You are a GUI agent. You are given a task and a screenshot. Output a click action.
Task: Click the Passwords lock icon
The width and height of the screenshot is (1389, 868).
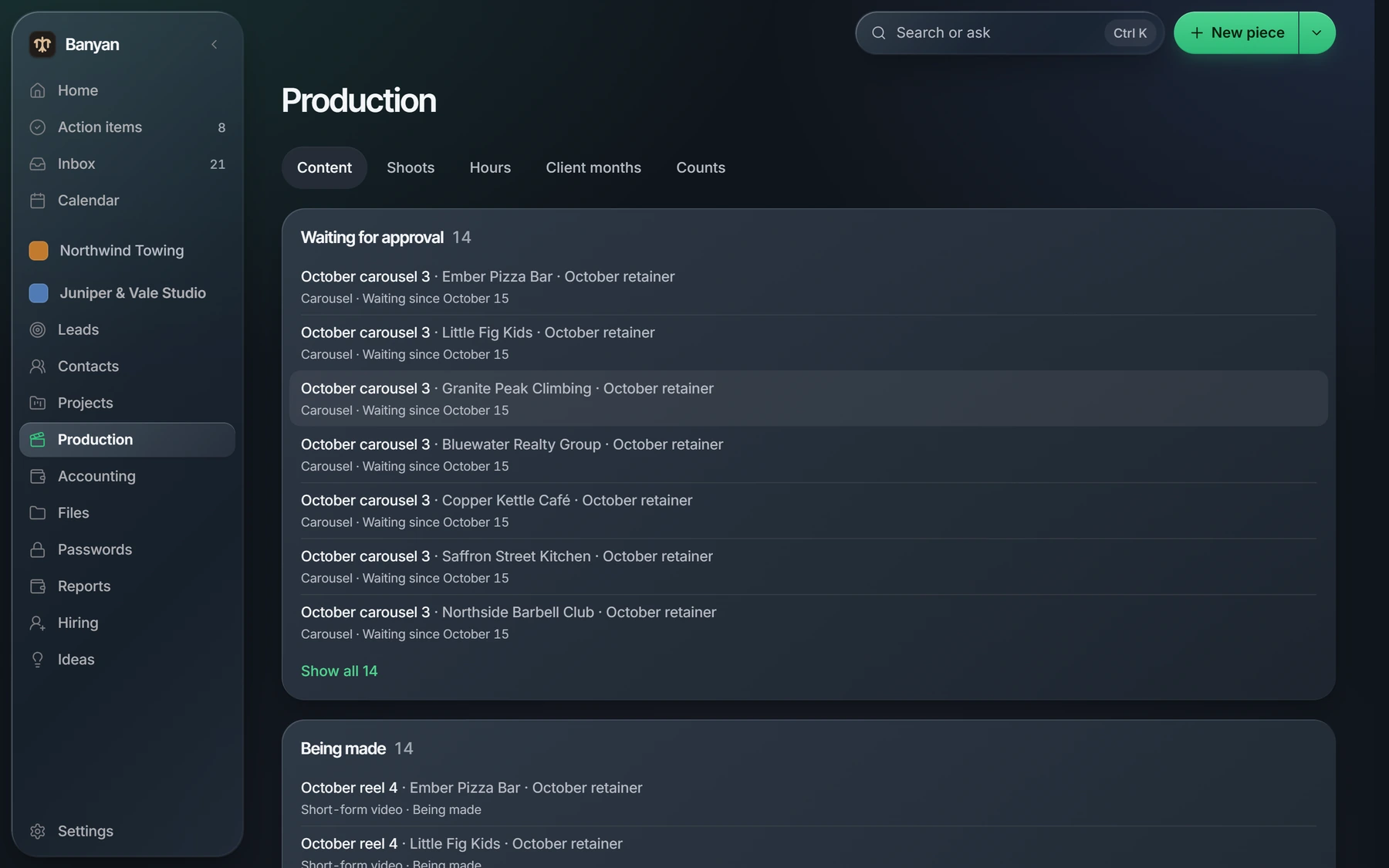[37, 549]
